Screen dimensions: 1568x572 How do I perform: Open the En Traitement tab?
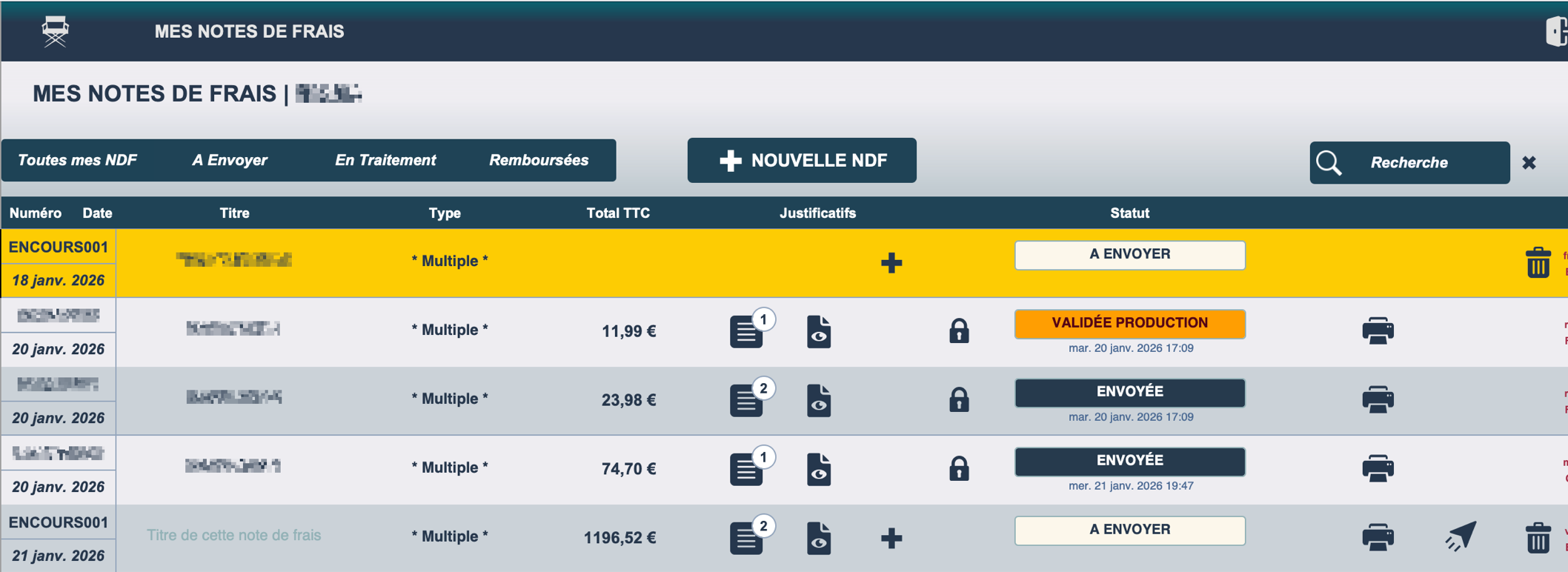click(x=385, y=160)
